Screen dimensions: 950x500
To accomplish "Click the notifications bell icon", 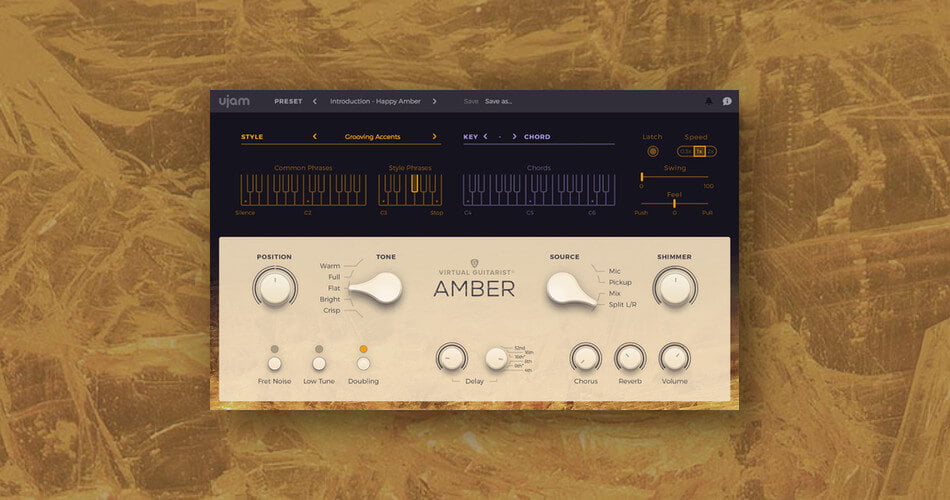I will (x=709, y=101).
